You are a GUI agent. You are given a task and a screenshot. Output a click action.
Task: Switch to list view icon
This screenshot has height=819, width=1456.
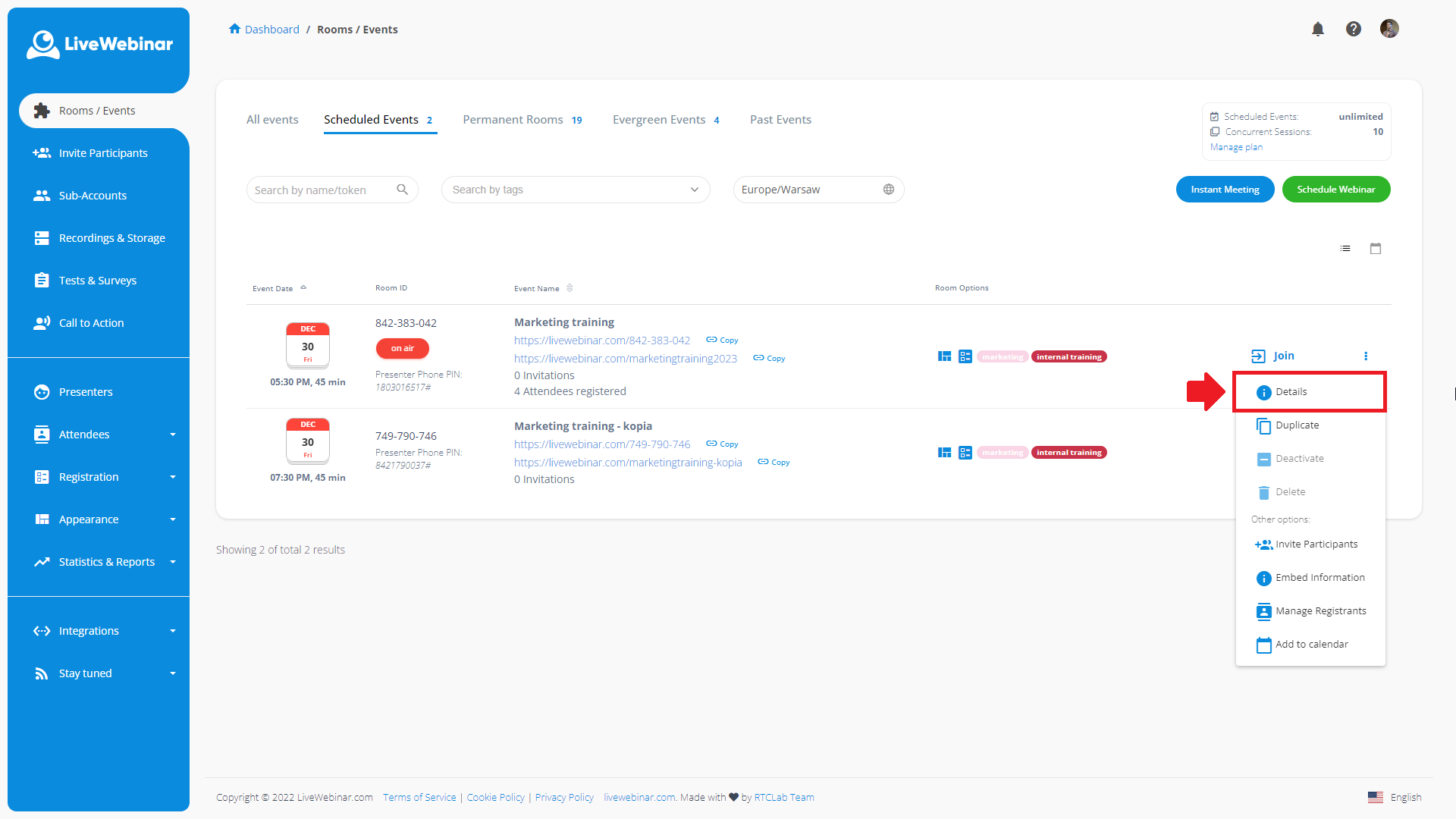click(1345, 249)
